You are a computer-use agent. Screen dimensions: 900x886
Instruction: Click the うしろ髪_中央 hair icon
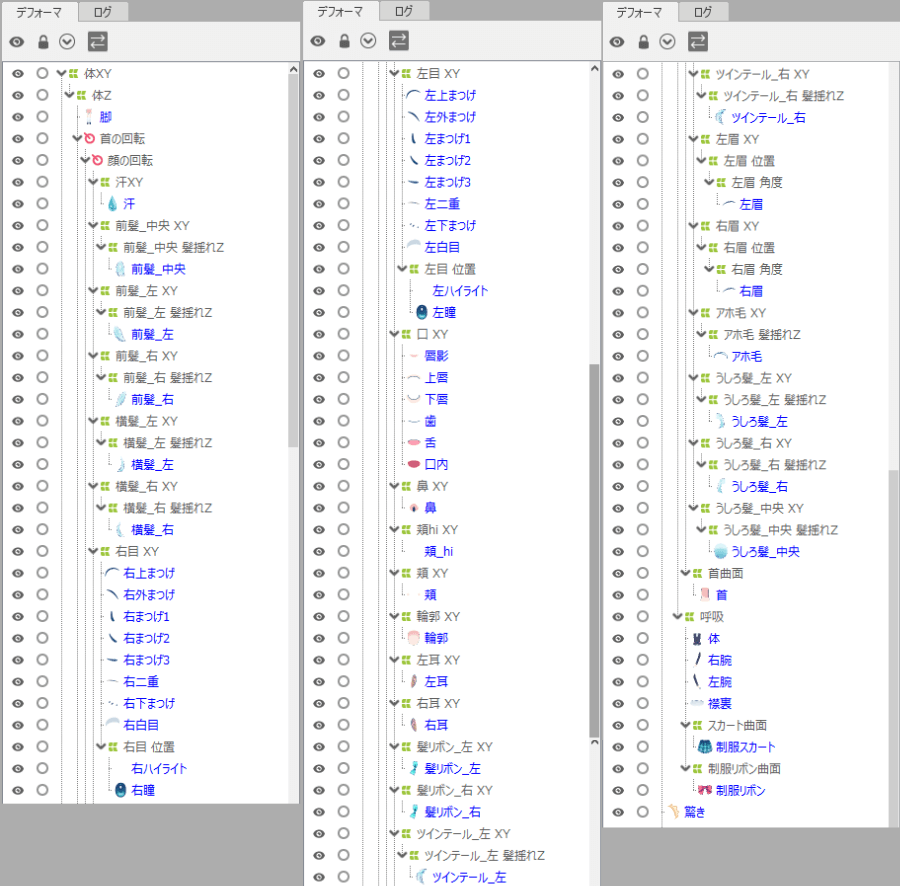[x=721, y=551]
